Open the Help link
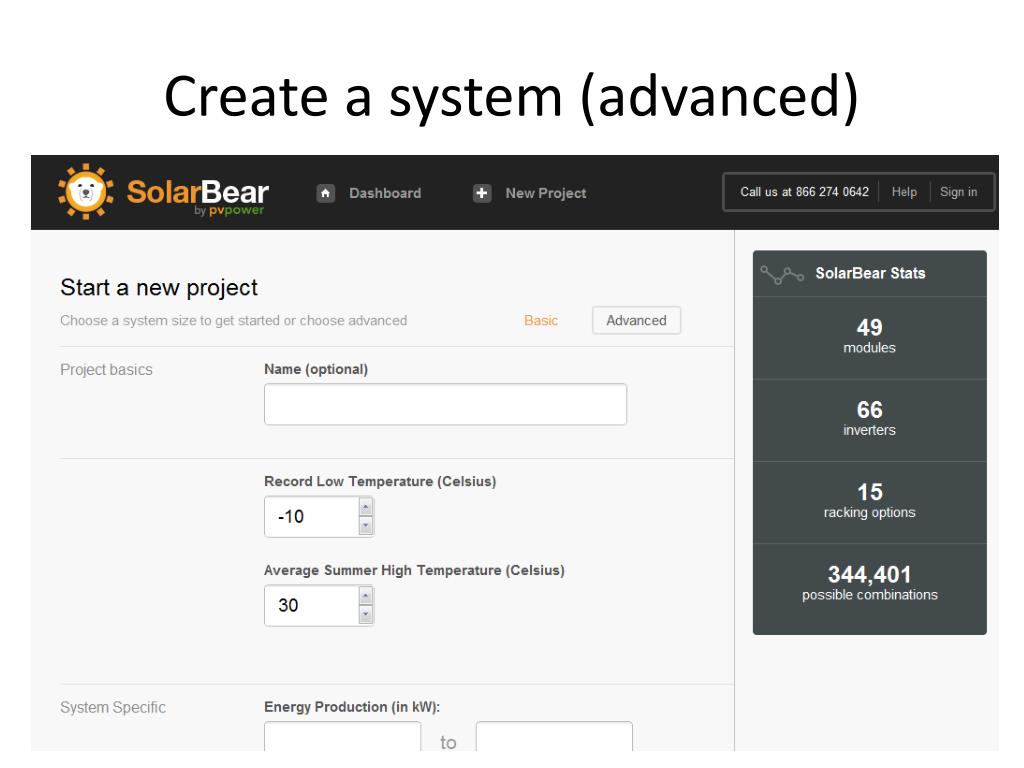 pos(904,192)
